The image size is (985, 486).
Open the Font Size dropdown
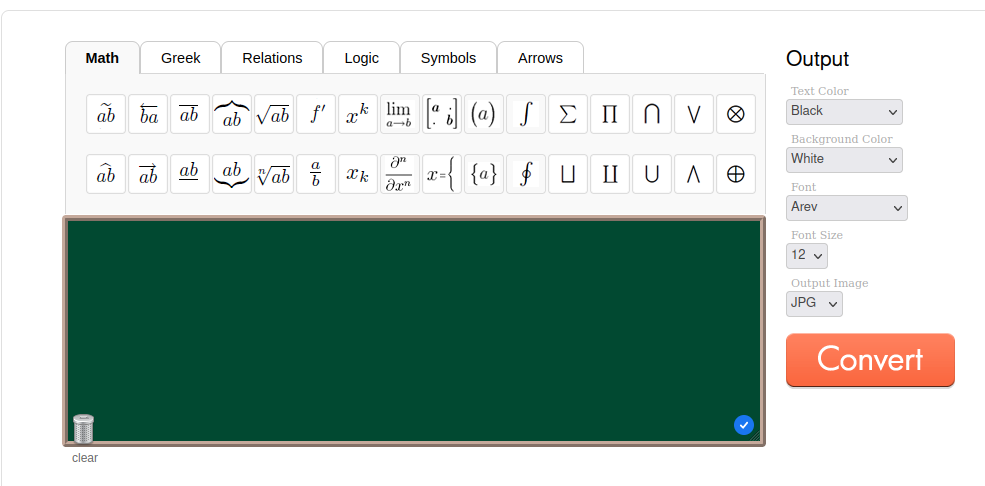coord(807,256)
